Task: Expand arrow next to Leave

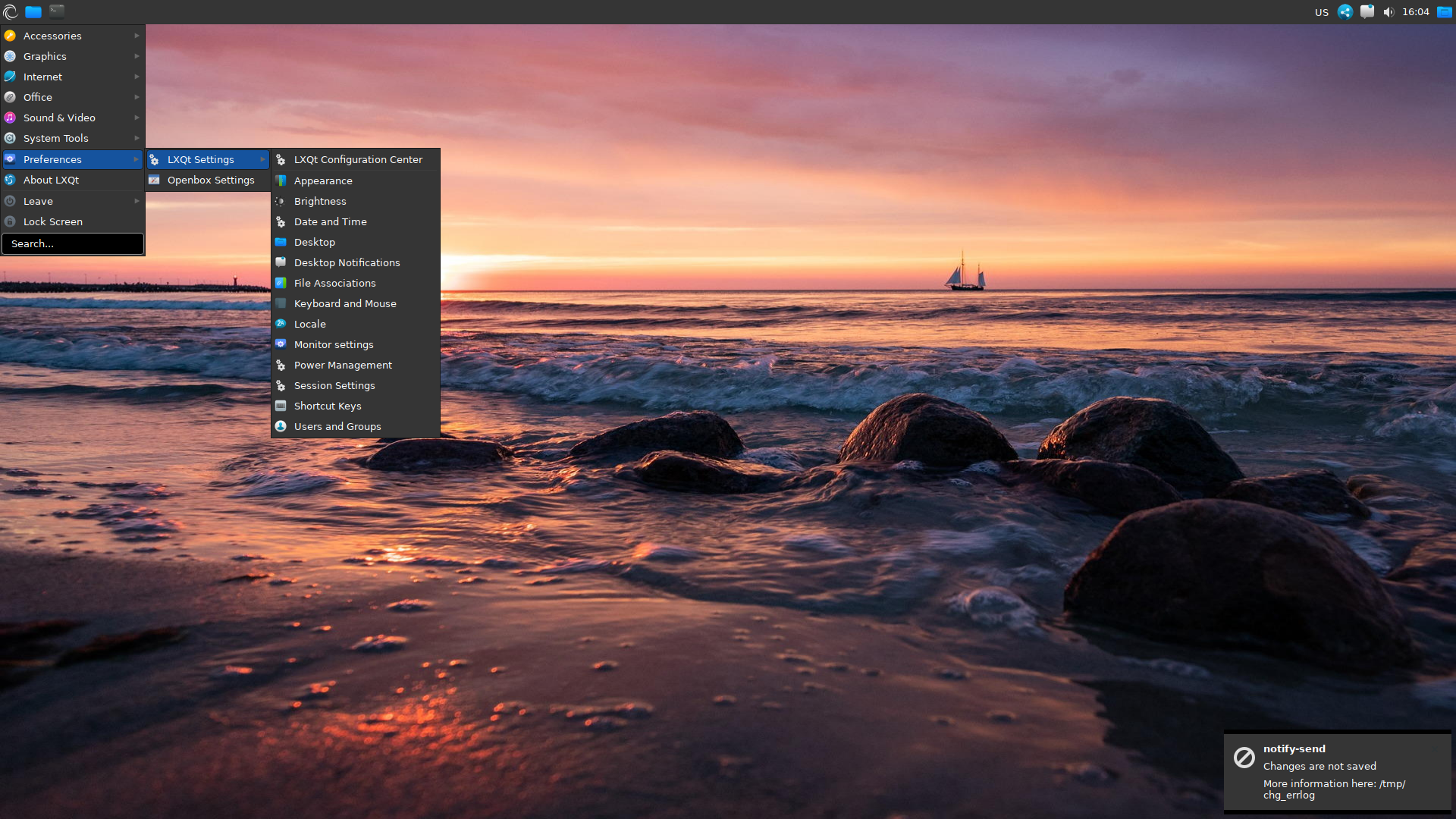Action: pos(136,201)
